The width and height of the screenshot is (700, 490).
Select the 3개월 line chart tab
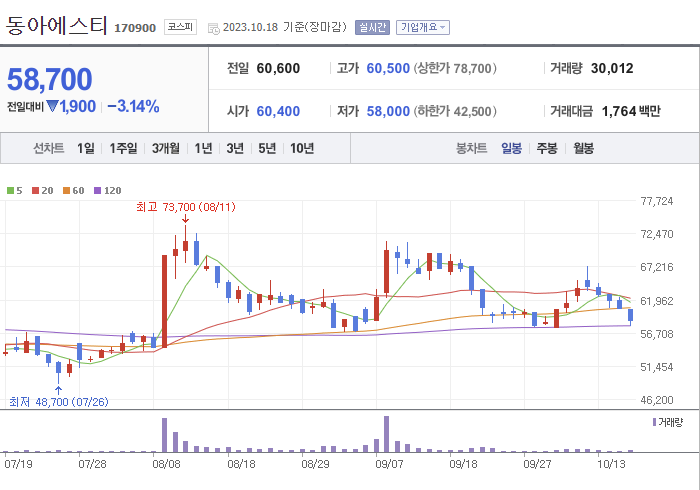(x=166, y=148)
